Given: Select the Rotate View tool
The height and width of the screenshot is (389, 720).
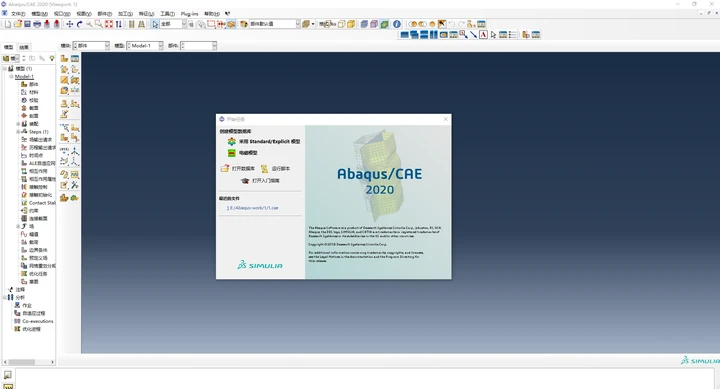Looking at the screenshot, I should pos(79,24).
